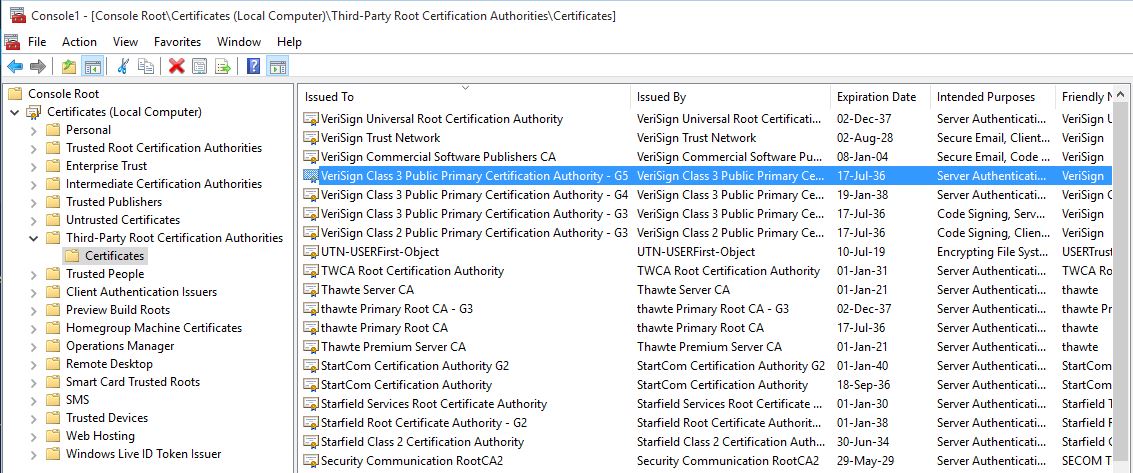Collapse Third-Party Root Certification Authorities
Screen dimensions: 1133x473
pos(33,238)
